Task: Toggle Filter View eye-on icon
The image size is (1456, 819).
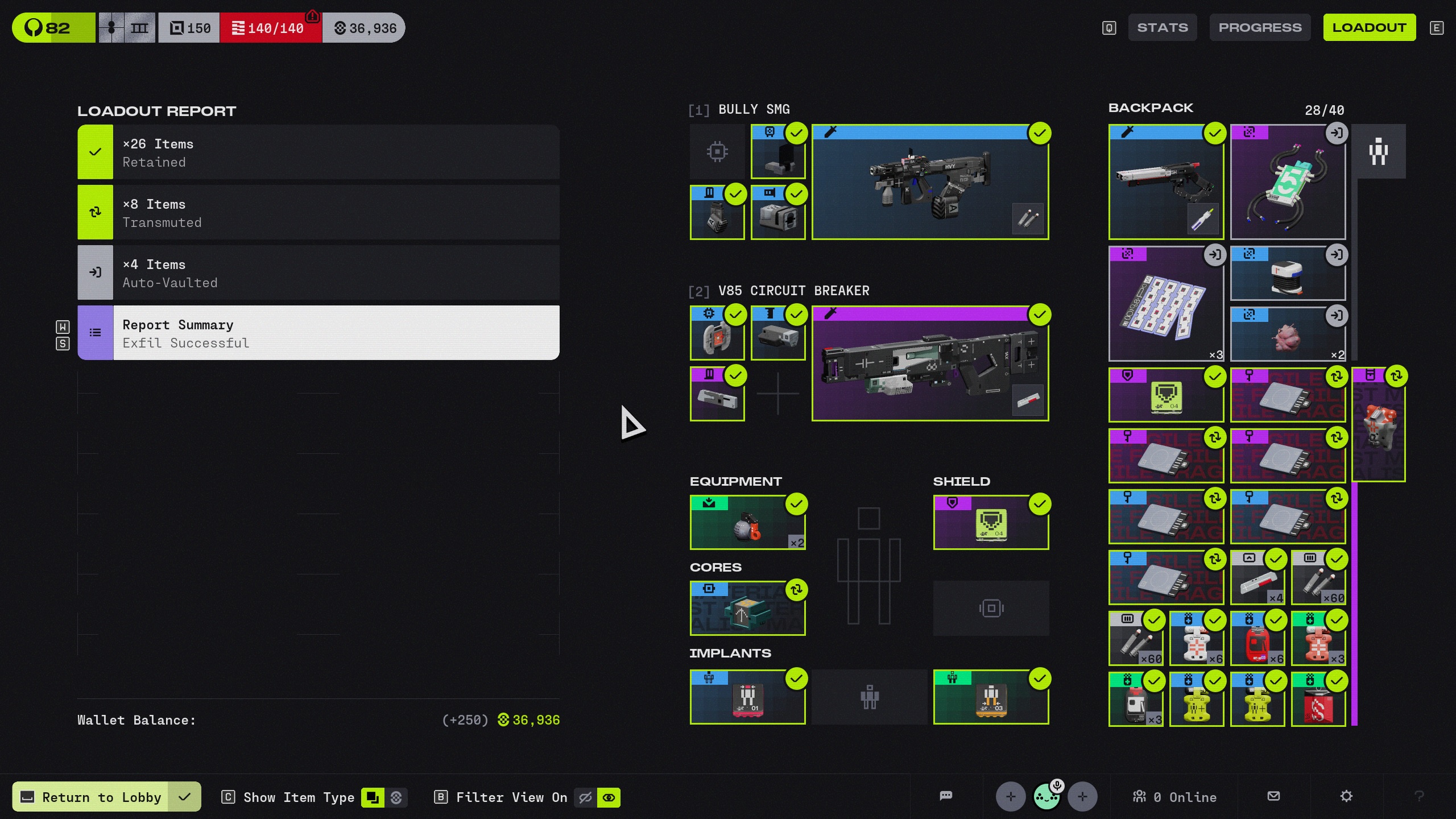Action: [609, 797]
